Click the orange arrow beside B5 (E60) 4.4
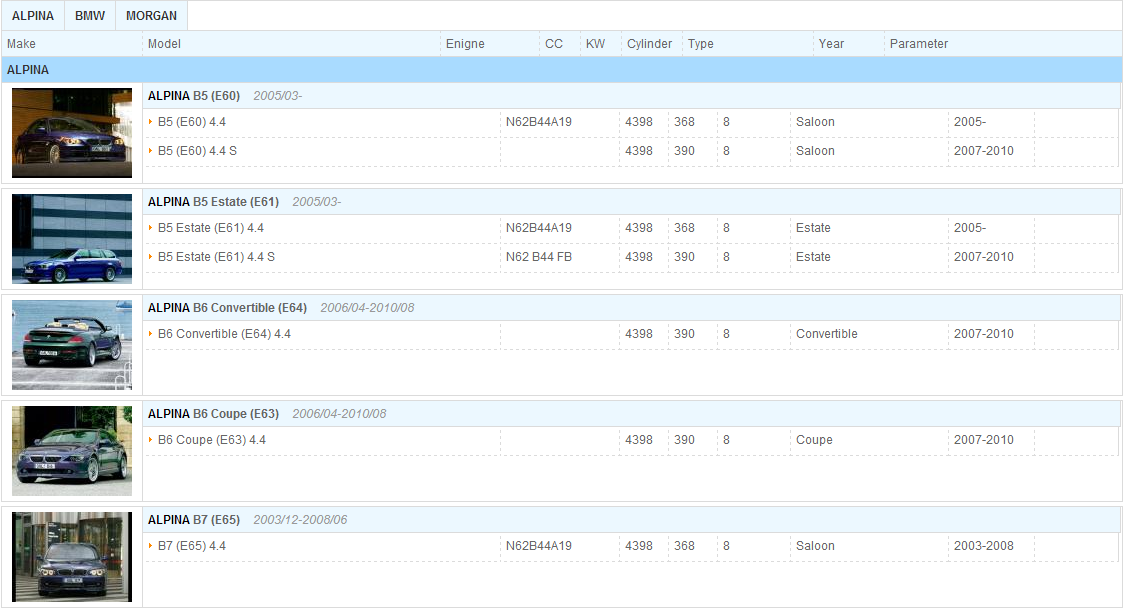This screenshot has width=1124, height=609. point(151,122)
